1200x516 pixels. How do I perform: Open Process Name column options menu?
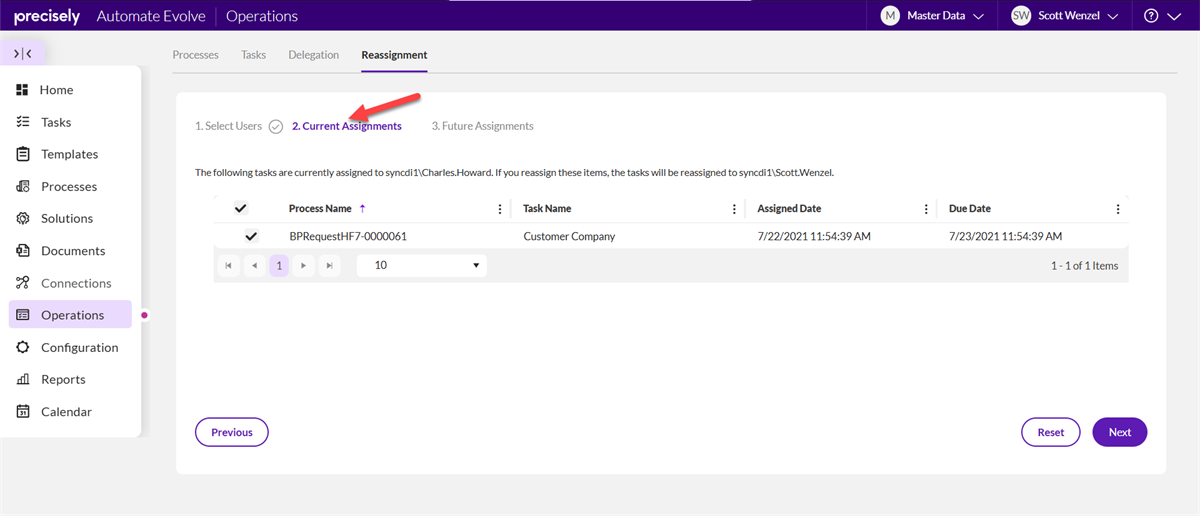(x=500, y=209)
